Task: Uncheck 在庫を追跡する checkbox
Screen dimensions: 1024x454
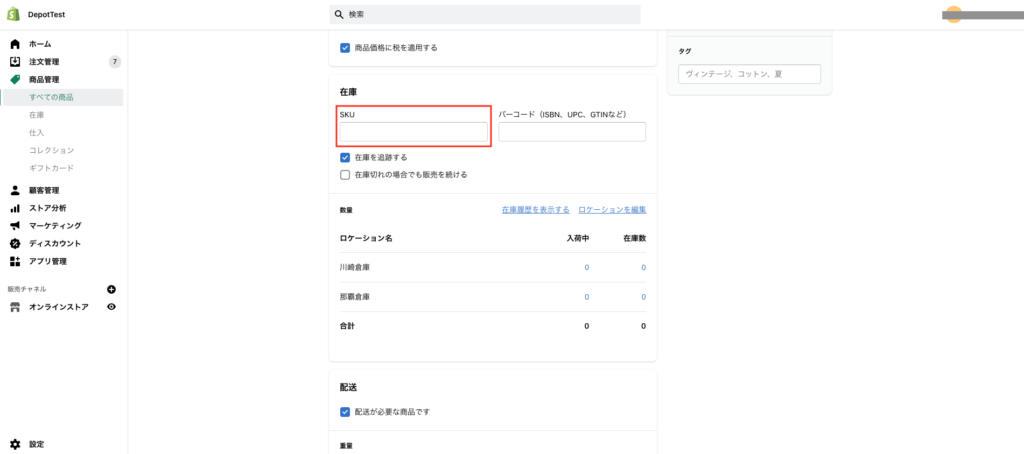Action: point(345,157)
